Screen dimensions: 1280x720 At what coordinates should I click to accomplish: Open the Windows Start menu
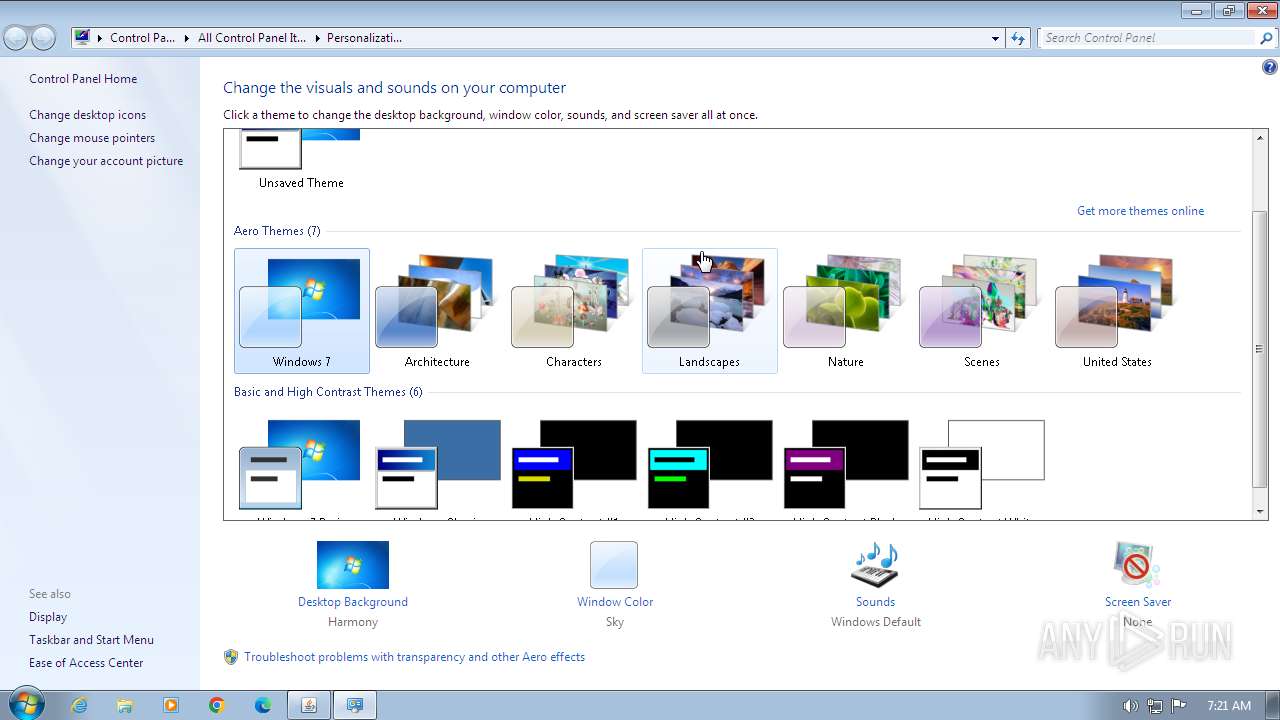25,704
